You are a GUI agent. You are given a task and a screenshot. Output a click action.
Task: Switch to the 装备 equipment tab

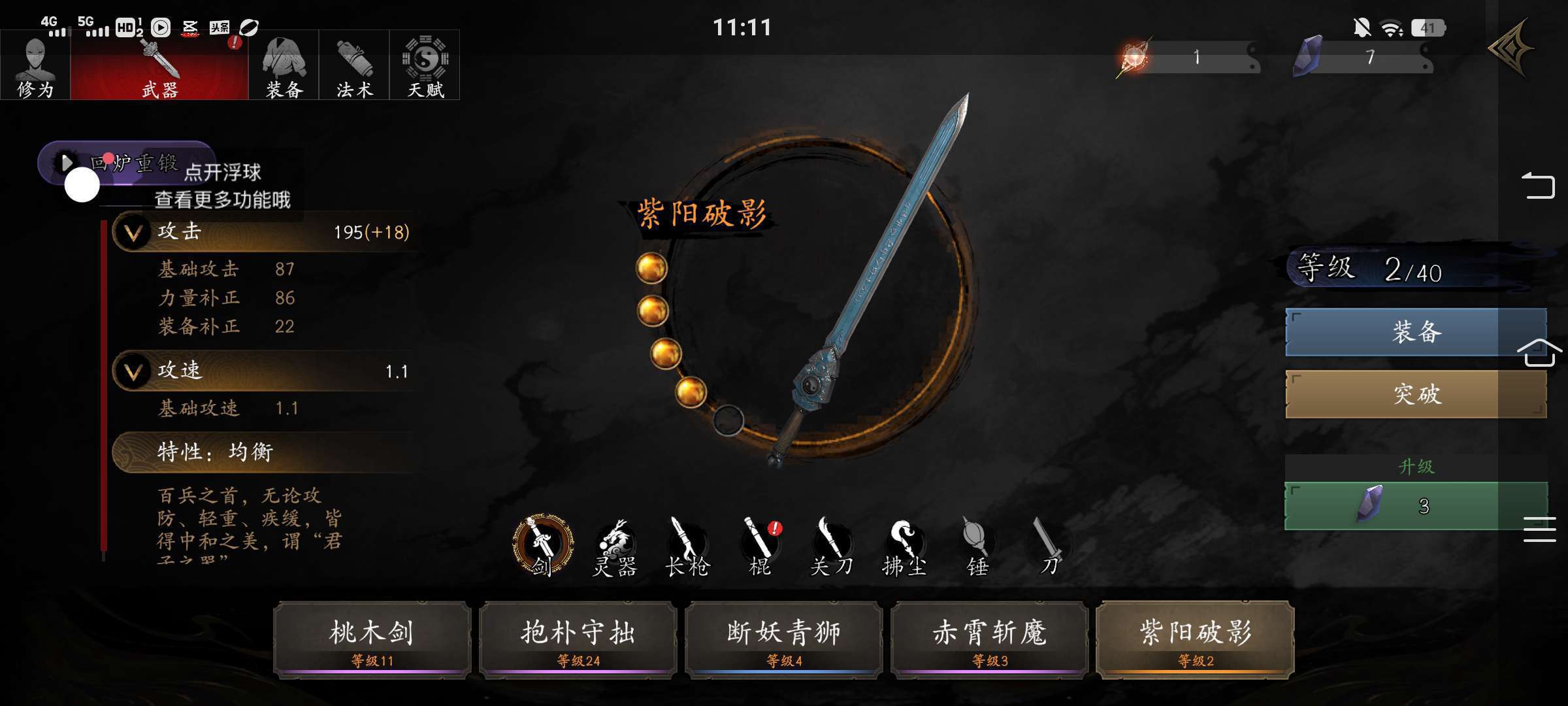pos(284,65)
